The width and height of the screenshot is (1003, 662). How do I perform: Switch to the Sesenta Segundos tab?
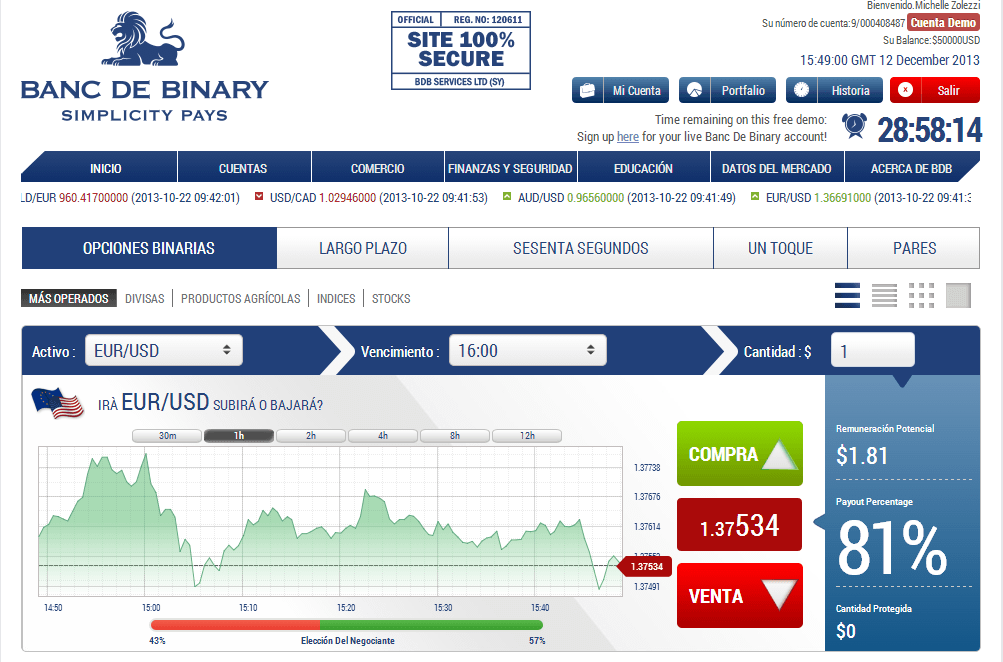[x=581, y=248]
